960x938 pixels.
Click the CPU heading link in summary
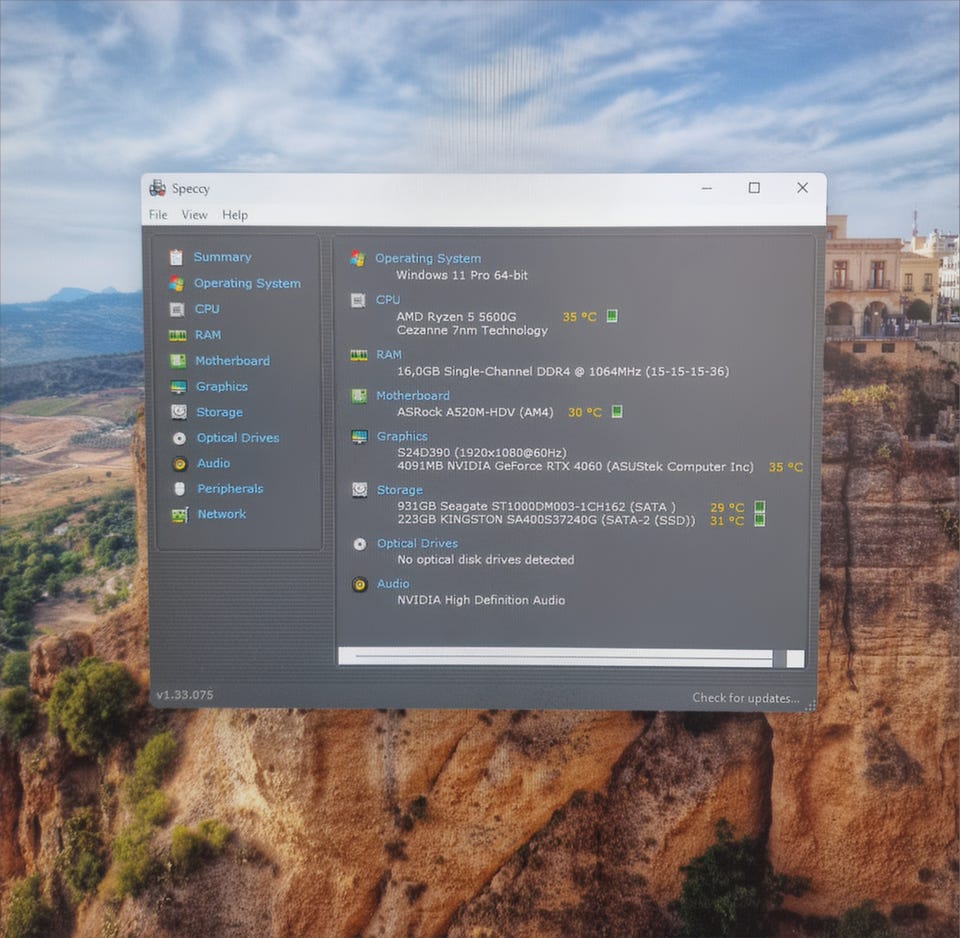[388, 300]
